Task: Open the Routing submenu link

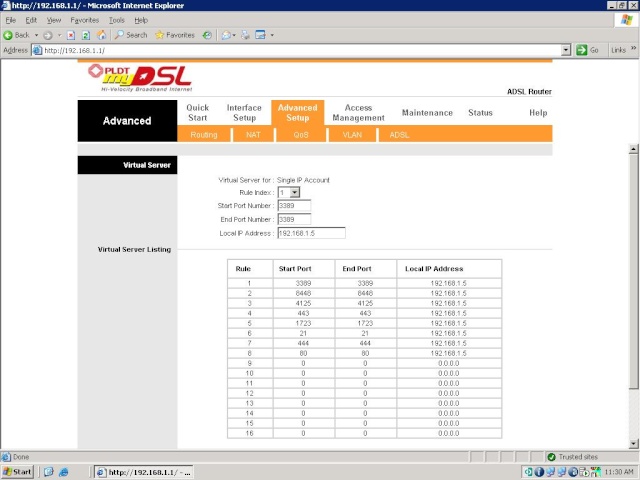Action: click(204, 135)
